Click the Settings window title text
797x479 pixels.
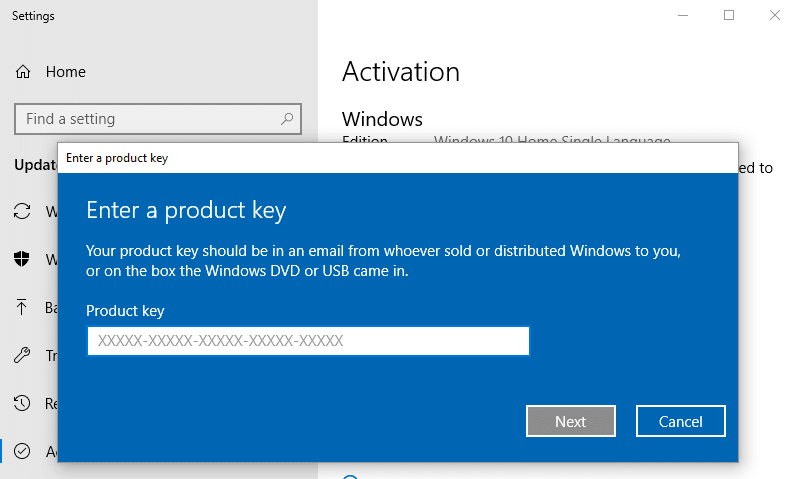(x=33, y=16)
